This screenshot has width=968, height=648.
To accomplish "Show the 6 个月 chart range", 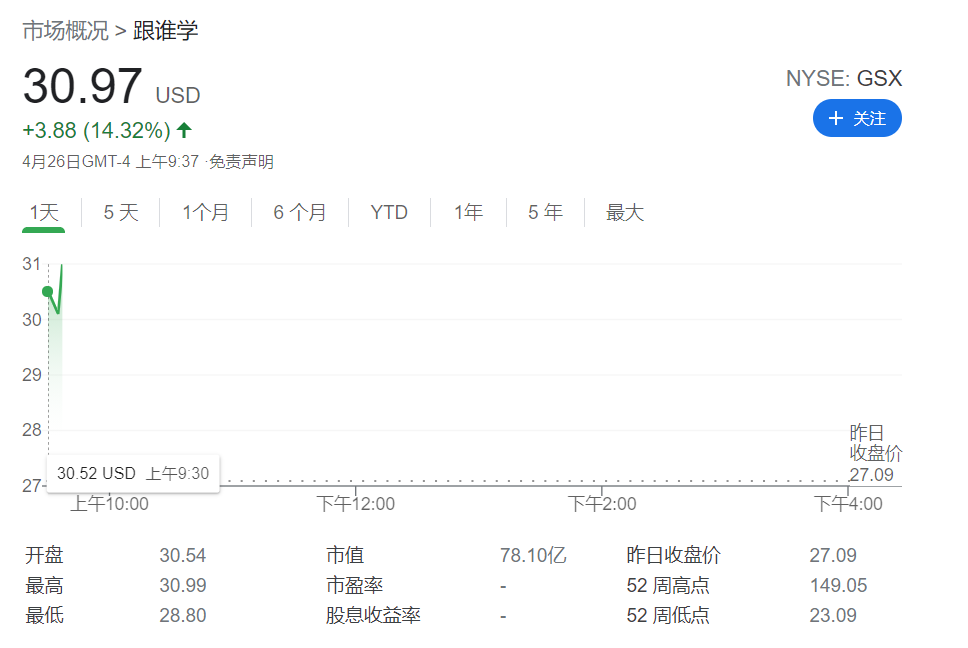I will (x=300, y=213).
